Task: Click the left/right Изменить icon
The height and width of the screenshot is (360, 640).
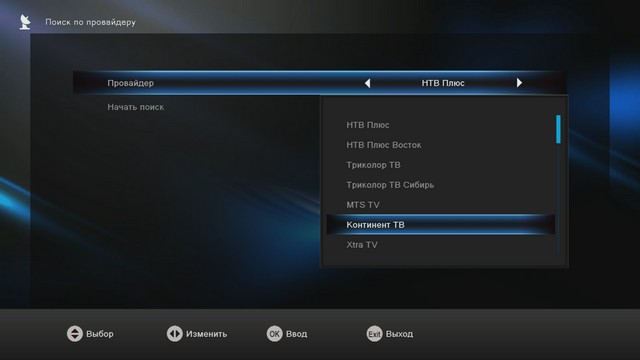Action: (x=175, y=333)
